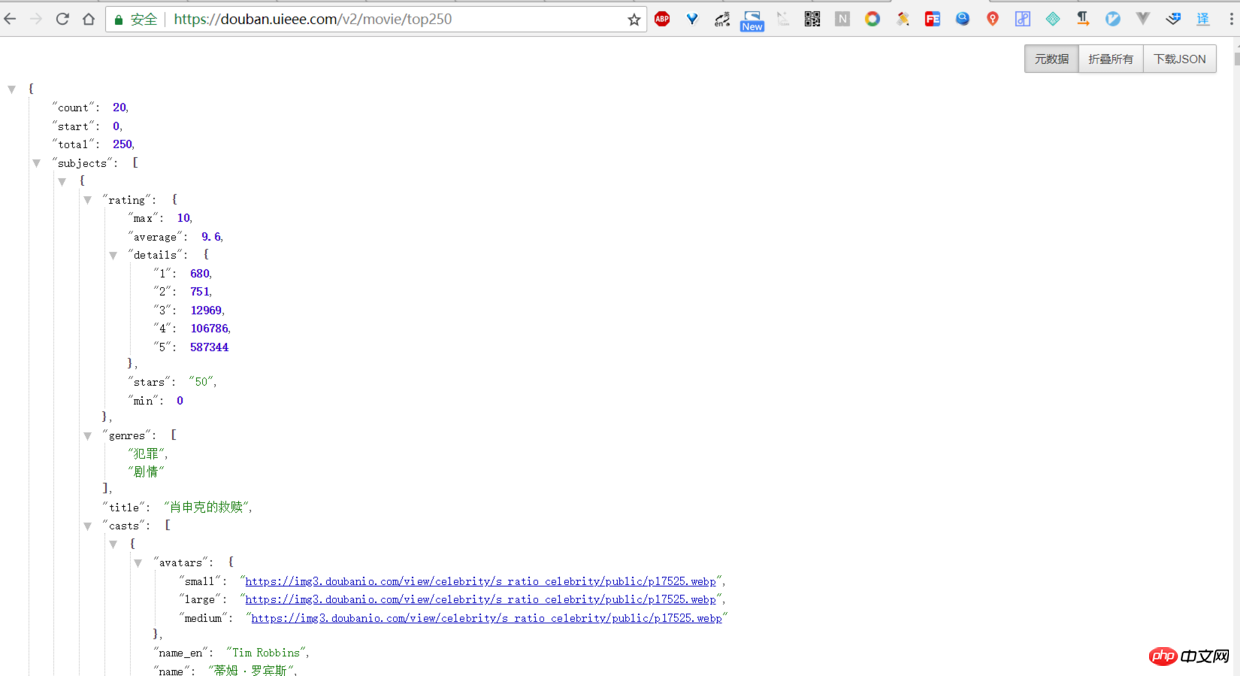Open the translate (译) extension
The image size is (1240, 676).
coord(1203,19)
